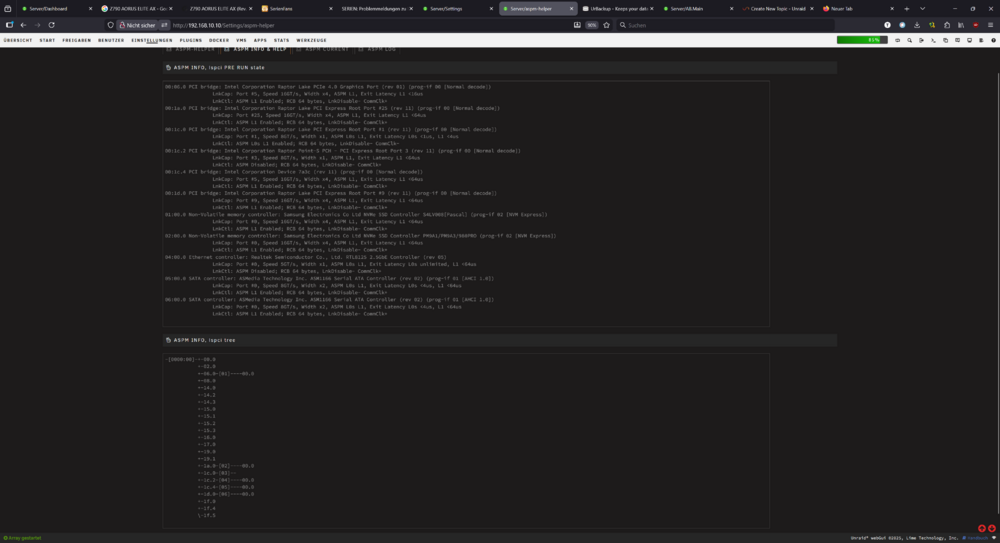The image size is (1000, 543).
Task: Switch to the ASPM-HELPER sub tab
Action: click(x=191, y=49)
